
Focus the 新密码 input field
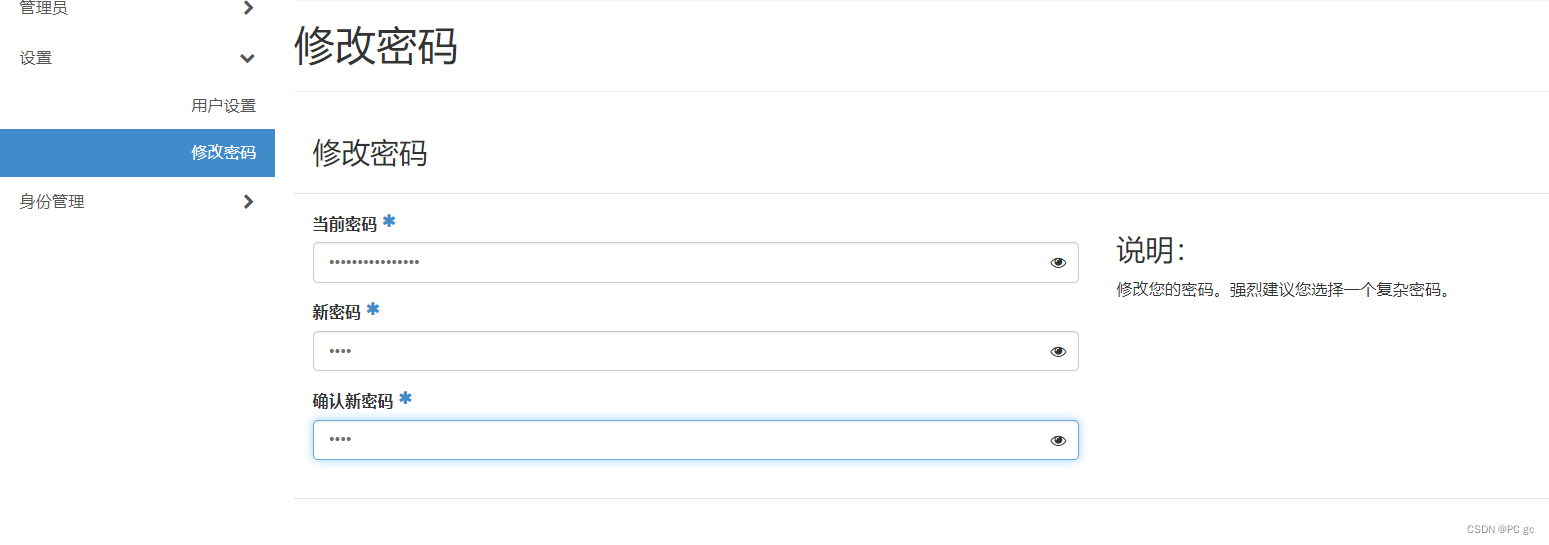(695, 352)
